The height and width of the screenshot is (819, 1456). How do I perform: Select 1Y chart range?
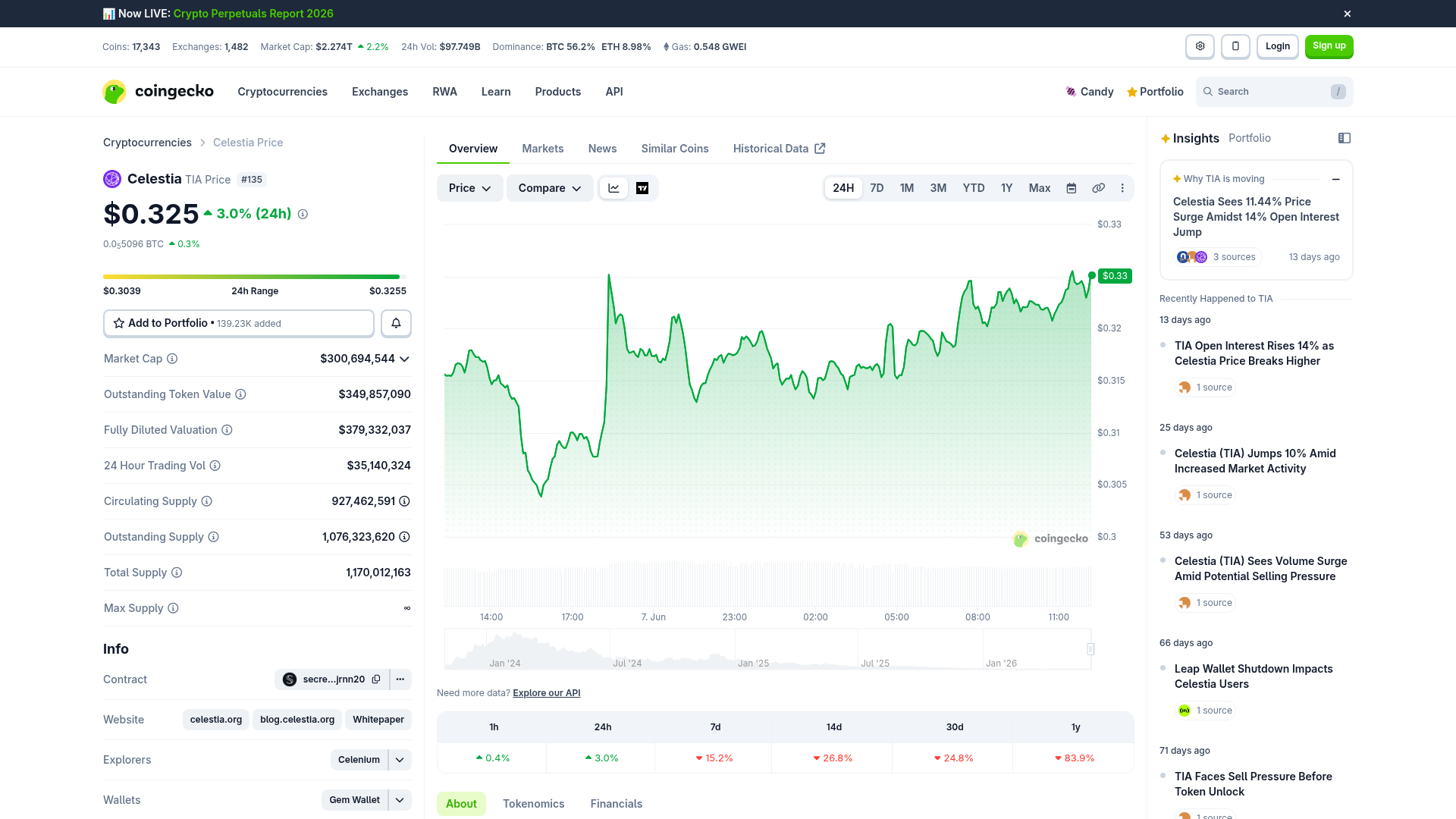[1006, 188]
